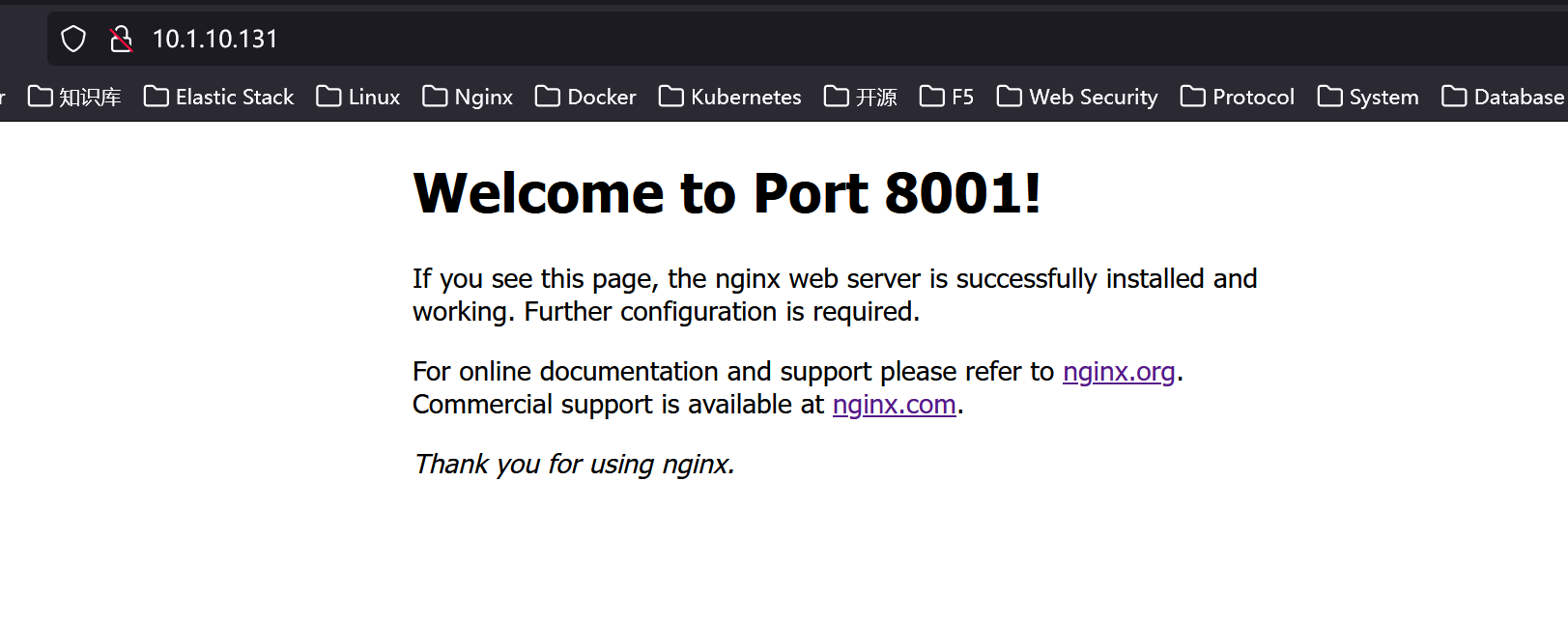The height and width of the screenshot is (623, 1568).
Task: Open the Nginx bookmark folder
Action: point(468,97)
